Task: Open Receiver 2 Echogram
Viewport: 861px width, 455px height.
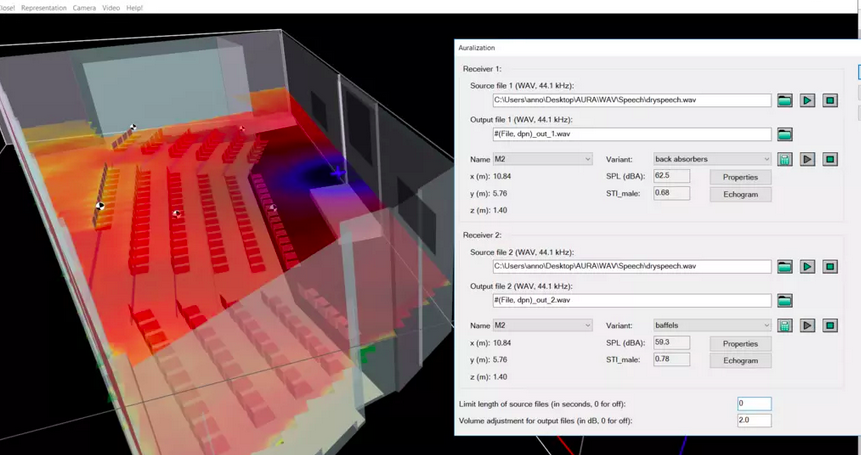Action: click(x=740, y=361)
